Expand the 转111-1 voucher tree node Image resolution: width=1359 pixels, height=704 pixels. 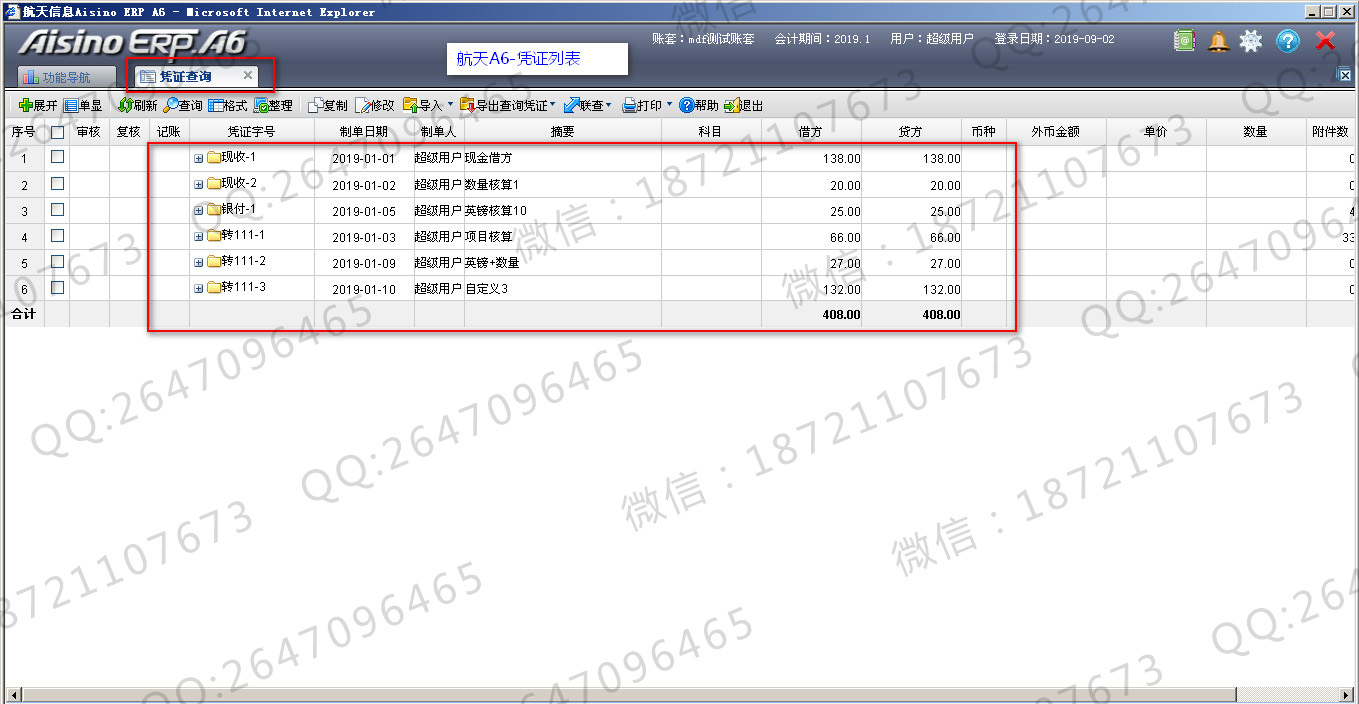pos(198,236)
